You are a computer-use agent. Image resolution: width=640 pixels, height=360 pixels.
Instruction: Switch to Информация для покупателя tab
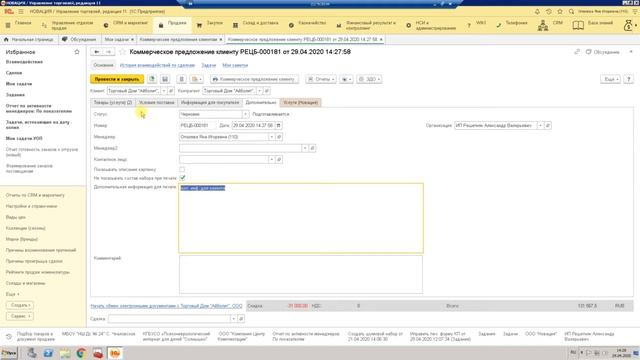pyautogui.click(x=210, y=102)
